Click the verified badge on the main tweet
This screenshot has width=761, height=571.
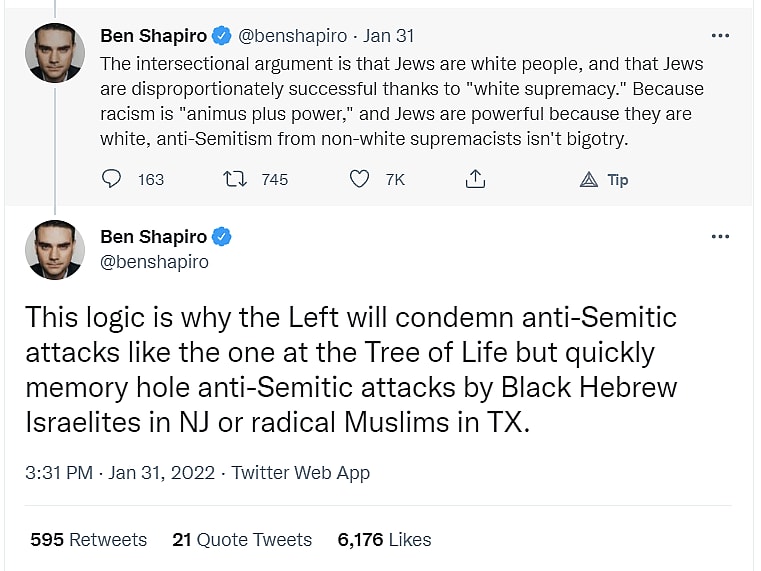click(222, 237)
